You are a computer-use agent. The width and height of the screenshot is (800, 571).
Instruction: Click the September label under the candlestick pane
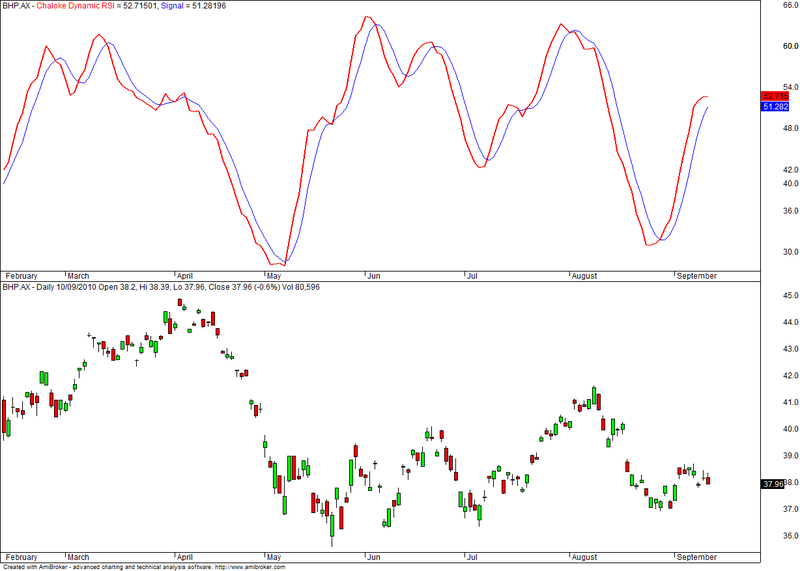(697, 557)
